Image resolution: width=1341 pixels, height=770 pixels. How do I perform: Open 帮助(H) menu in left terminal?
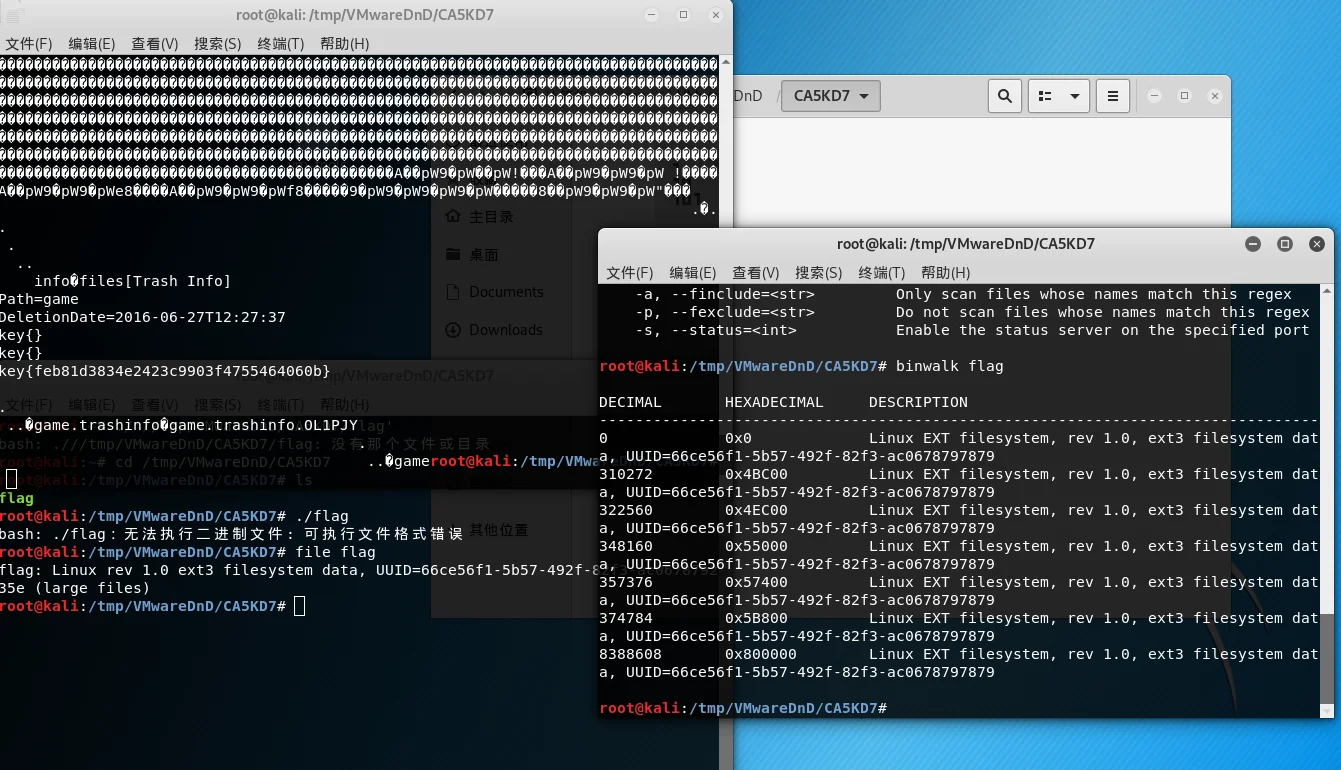345,44
